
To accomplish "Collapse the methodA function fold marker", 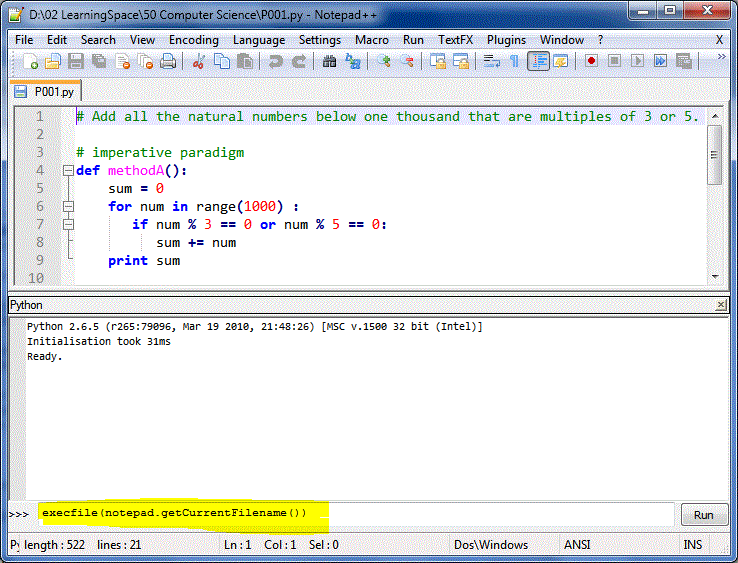I will (68, 170).
